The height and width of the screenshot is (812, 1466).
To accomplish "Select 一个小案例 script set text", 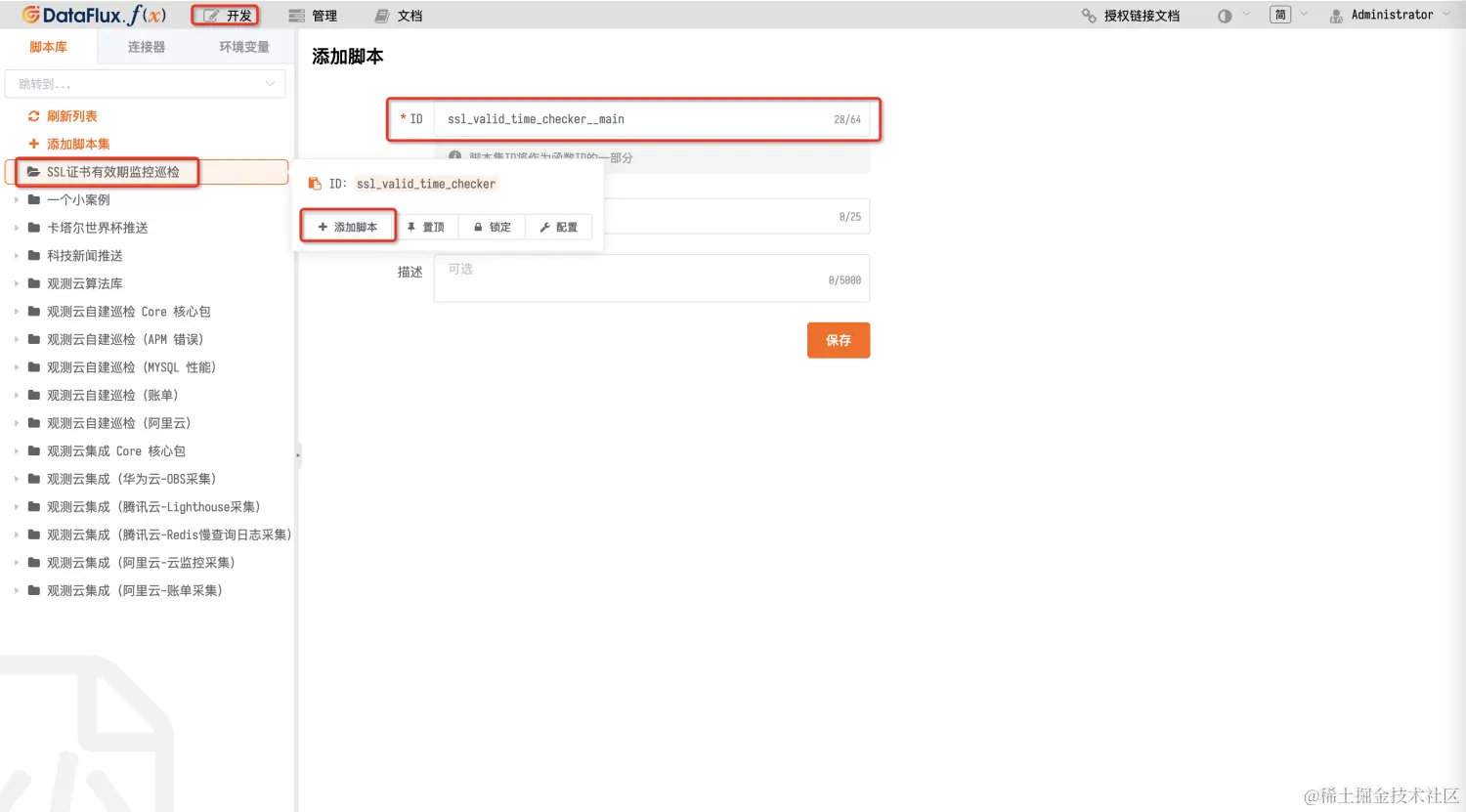I will [78, 200].
